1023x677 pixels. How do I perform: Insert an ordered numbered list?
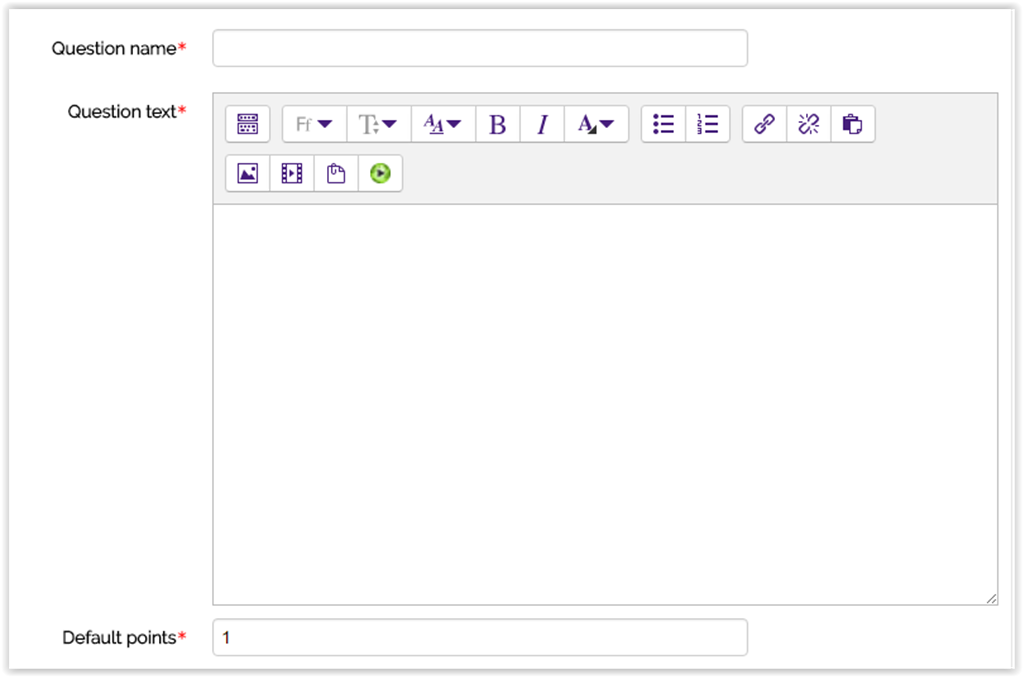[707, 123]
